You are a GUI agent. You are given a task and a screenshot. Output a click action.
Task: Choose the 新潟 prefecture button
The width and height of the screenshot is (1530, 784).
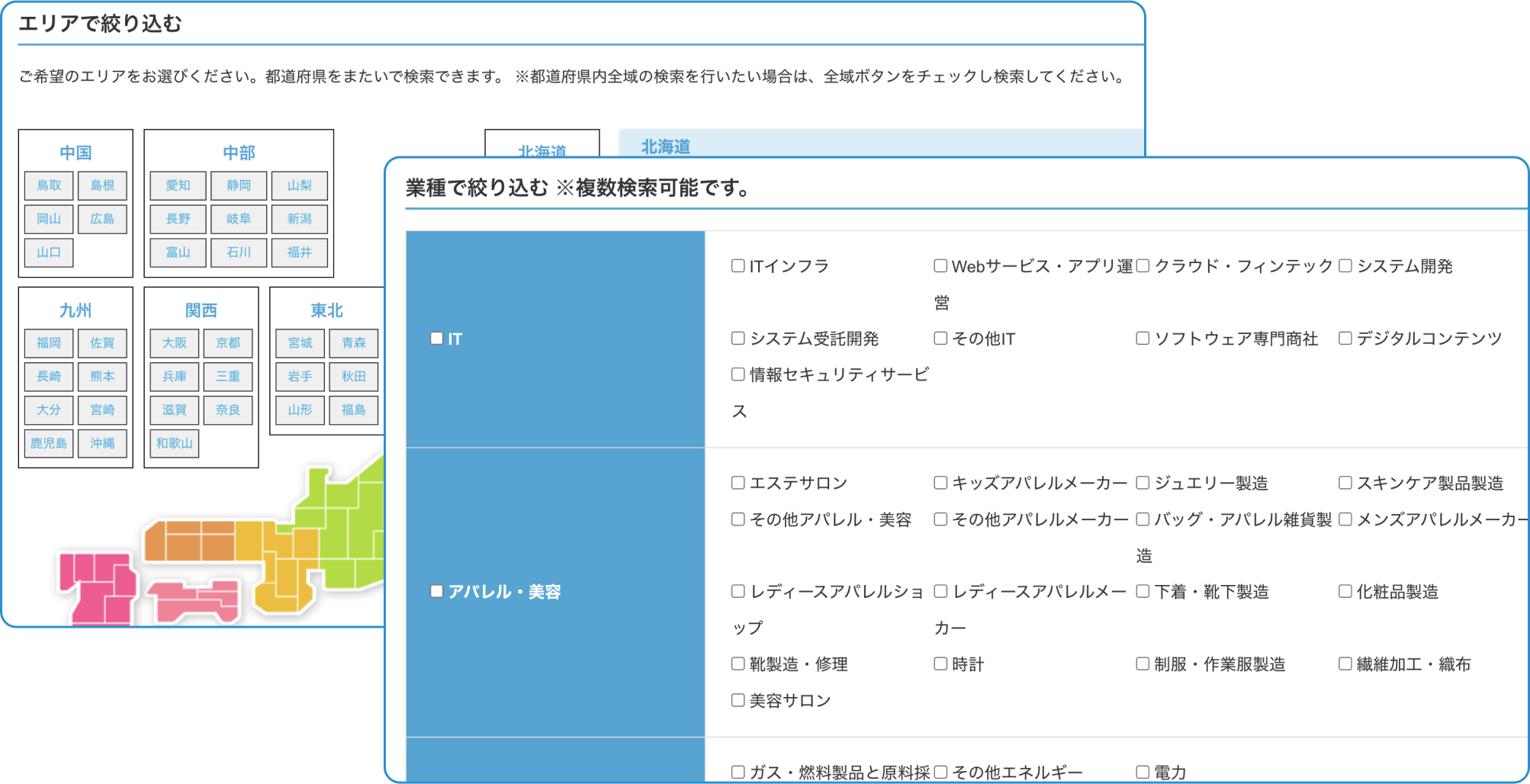pos(300,219)
